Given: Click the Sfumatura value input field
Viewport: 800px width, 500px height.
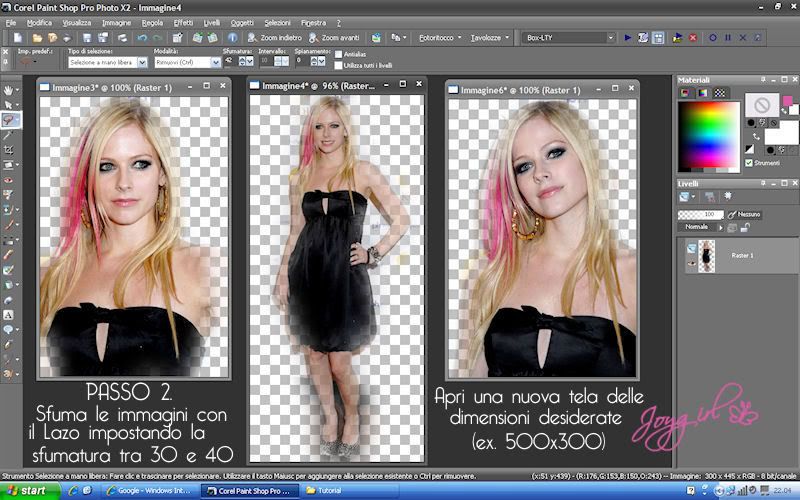Looking at the screenshot, I should [230, 61].
